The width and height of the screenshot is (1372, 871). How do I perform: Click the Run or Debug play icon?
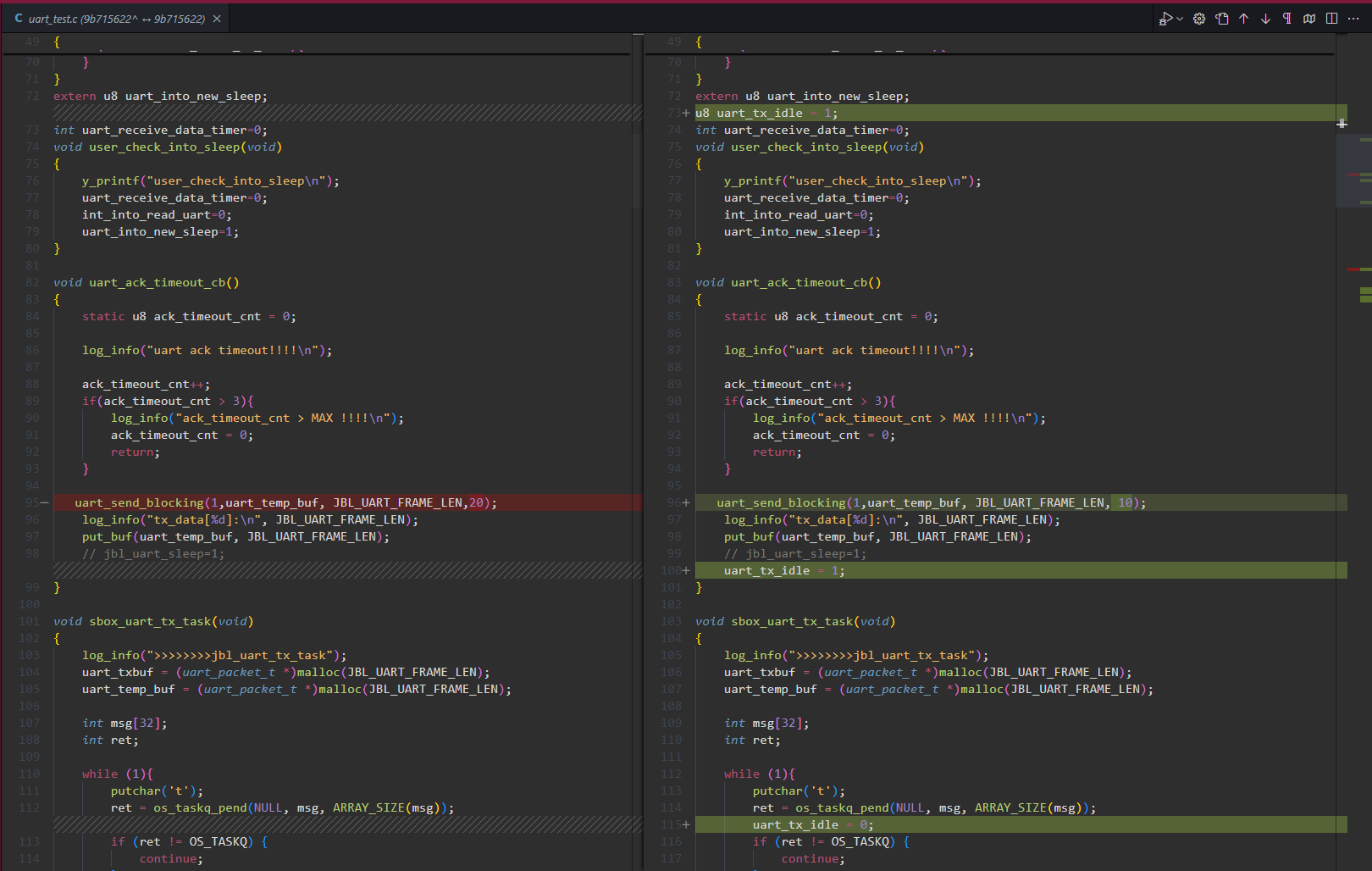coord(1166,19)
